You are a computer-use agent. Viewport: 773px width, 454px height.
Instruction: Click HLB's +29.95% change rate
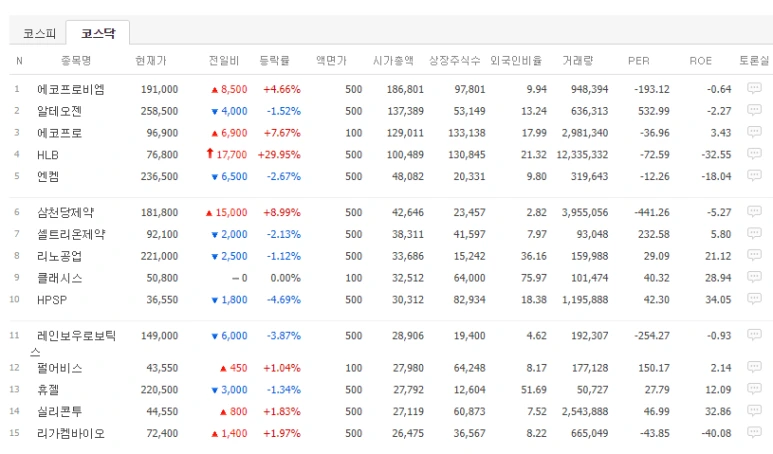279,155
